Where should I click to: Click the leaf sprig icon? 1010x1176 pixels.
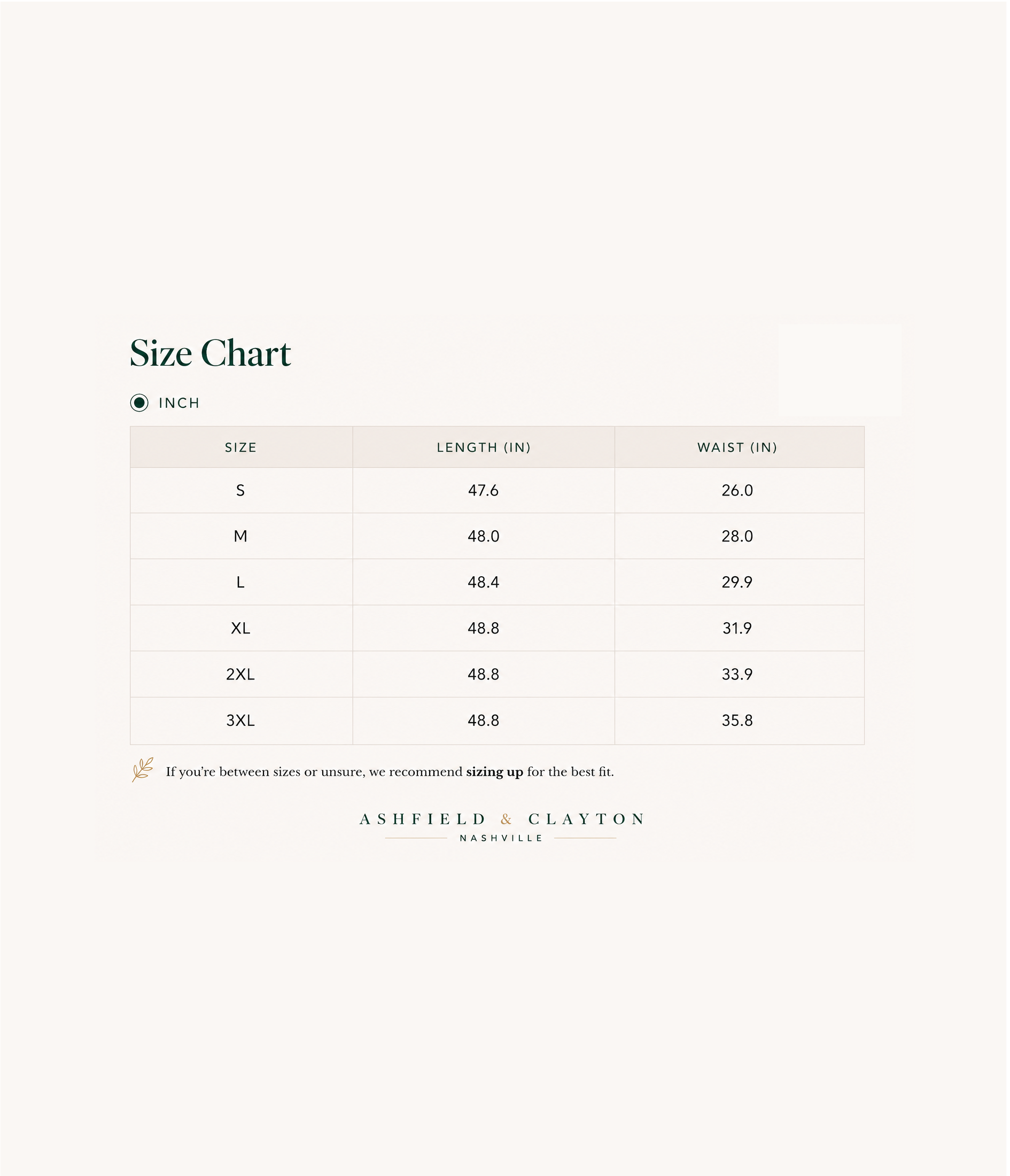143,770
